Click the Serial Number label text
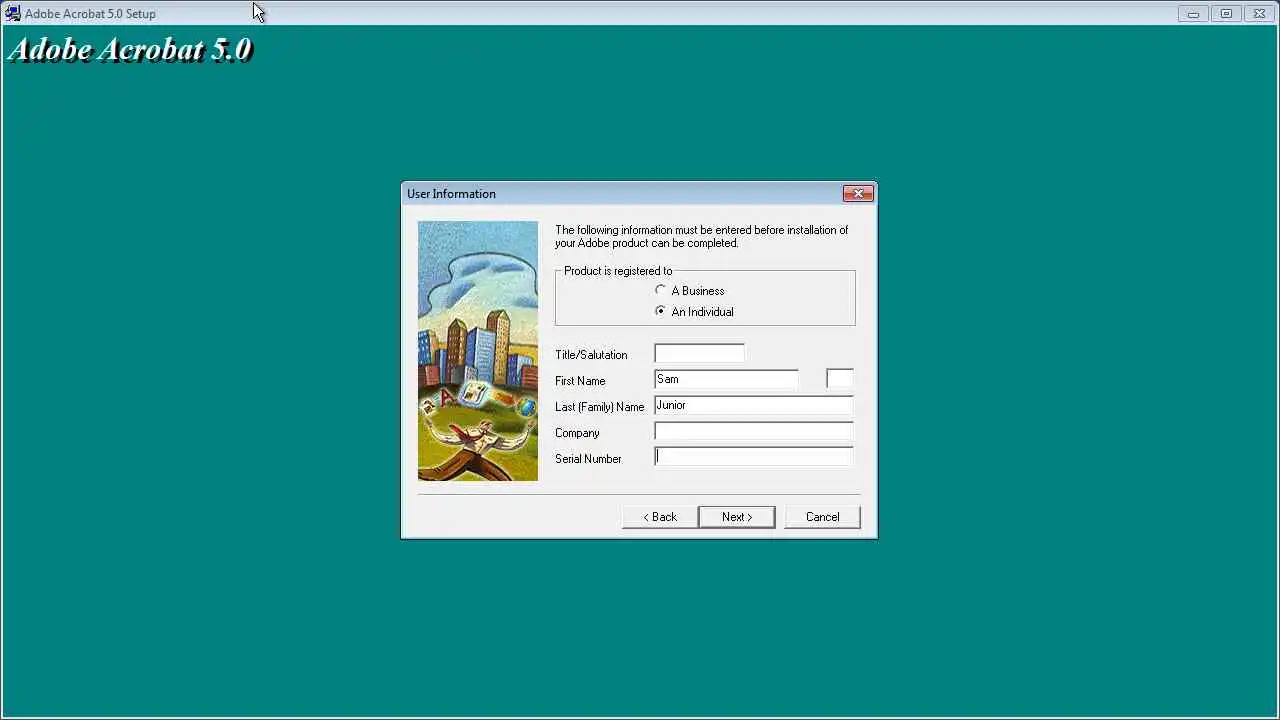1280x720 pixels. tap(588, 459)
